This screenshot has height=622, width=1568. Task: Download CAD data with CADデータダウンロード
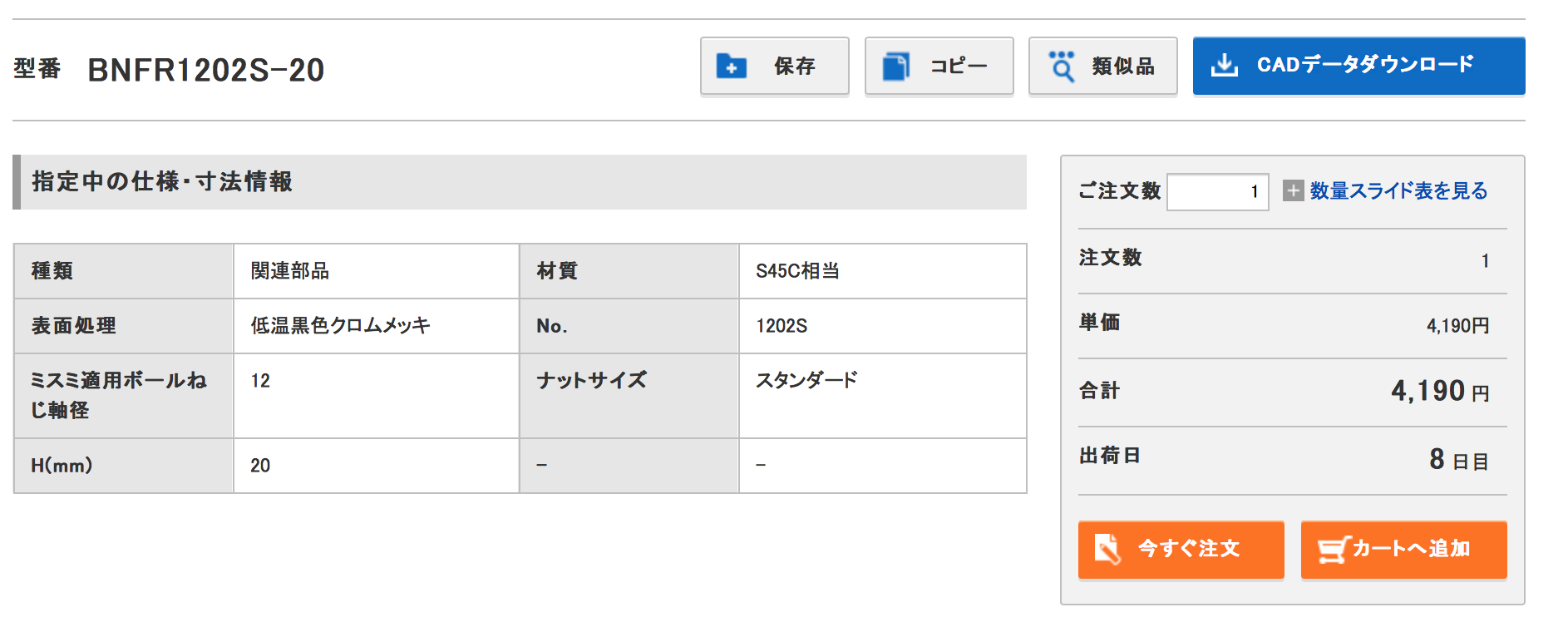point(1358,66)
